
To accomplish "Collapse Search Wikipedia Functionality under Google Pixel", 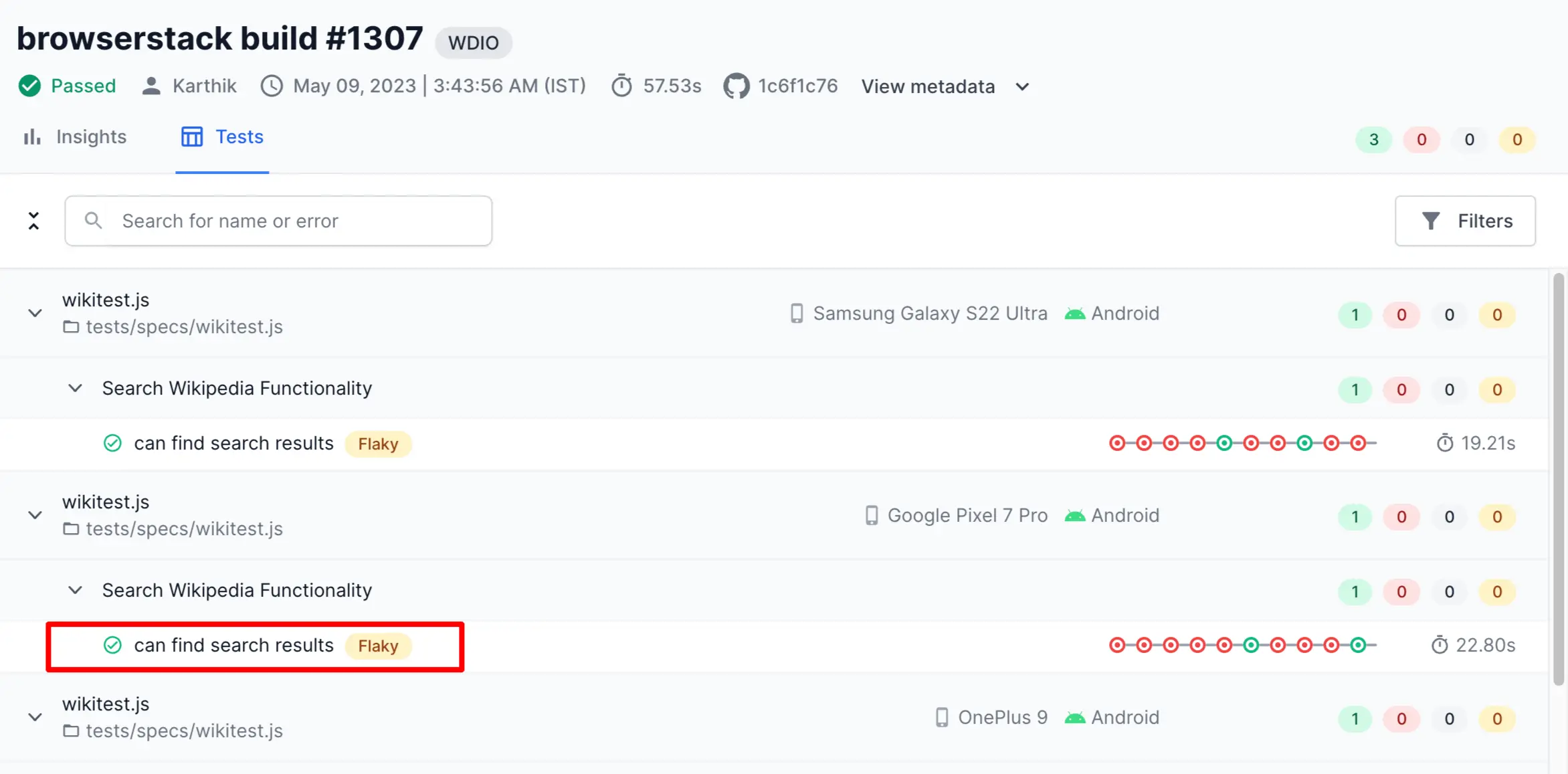I will [x=75, y=591].
